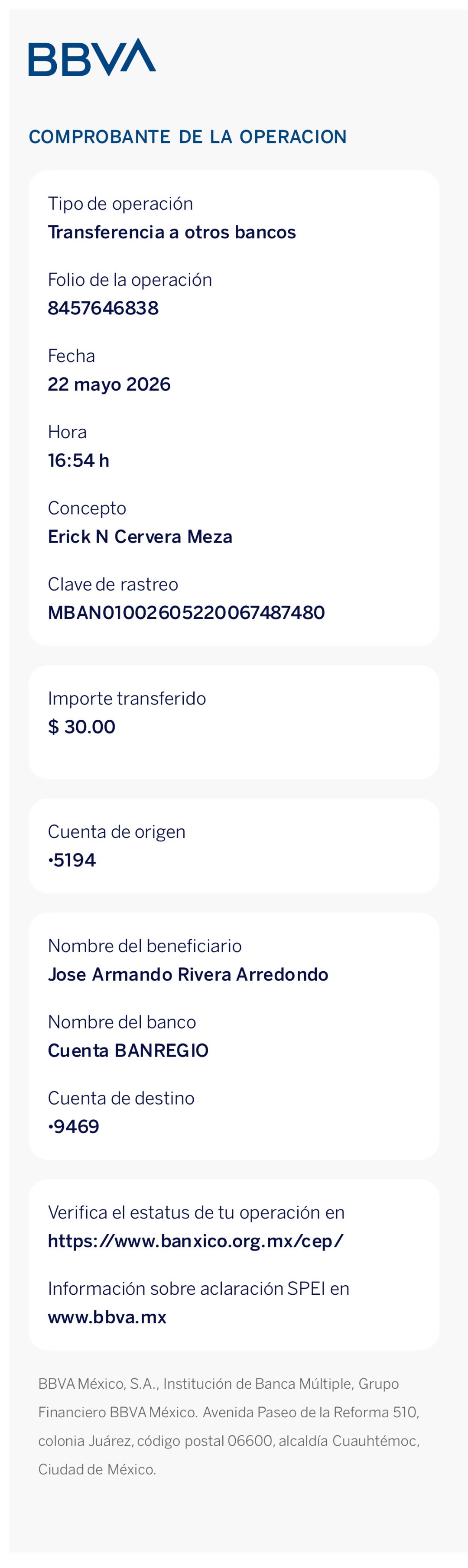This screenshot has width=468, height=1568.
Task: Click the origin account •5194
Action: point(72,860)
